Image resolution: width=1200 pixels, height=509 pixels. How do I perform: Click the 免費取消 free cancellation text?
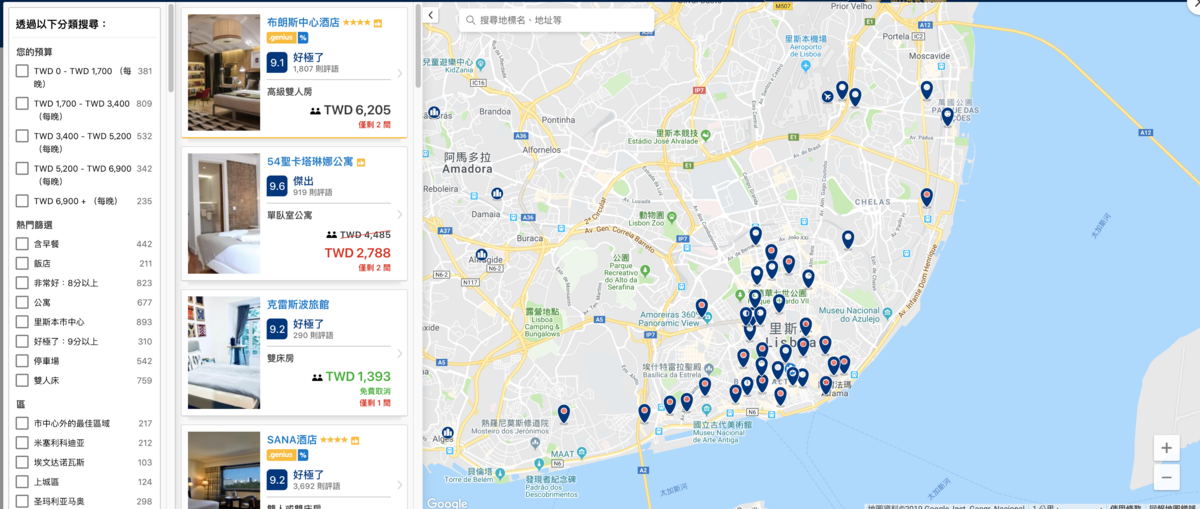375,391
